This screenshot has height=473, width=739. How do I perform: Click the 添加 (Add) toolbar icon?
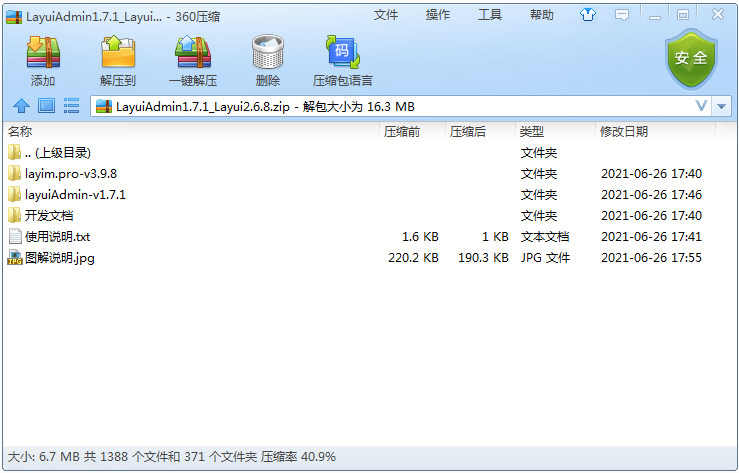pyautogui.click(x=43, y=52)
